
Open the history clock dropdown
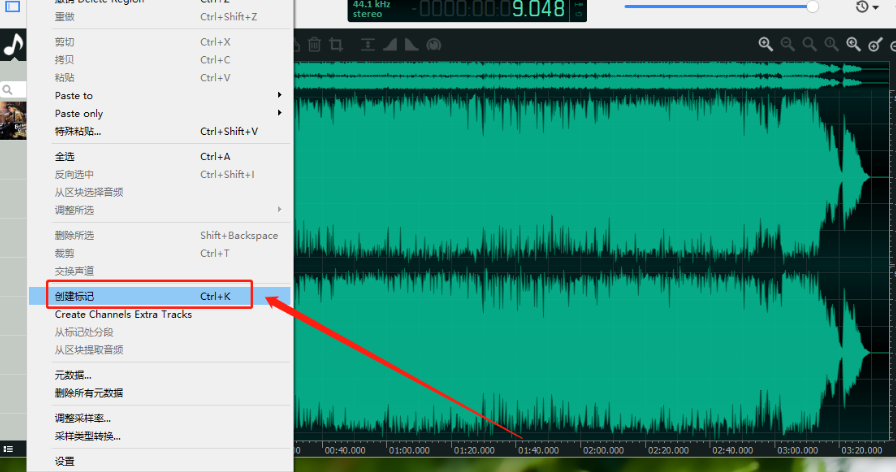point(867,7)
